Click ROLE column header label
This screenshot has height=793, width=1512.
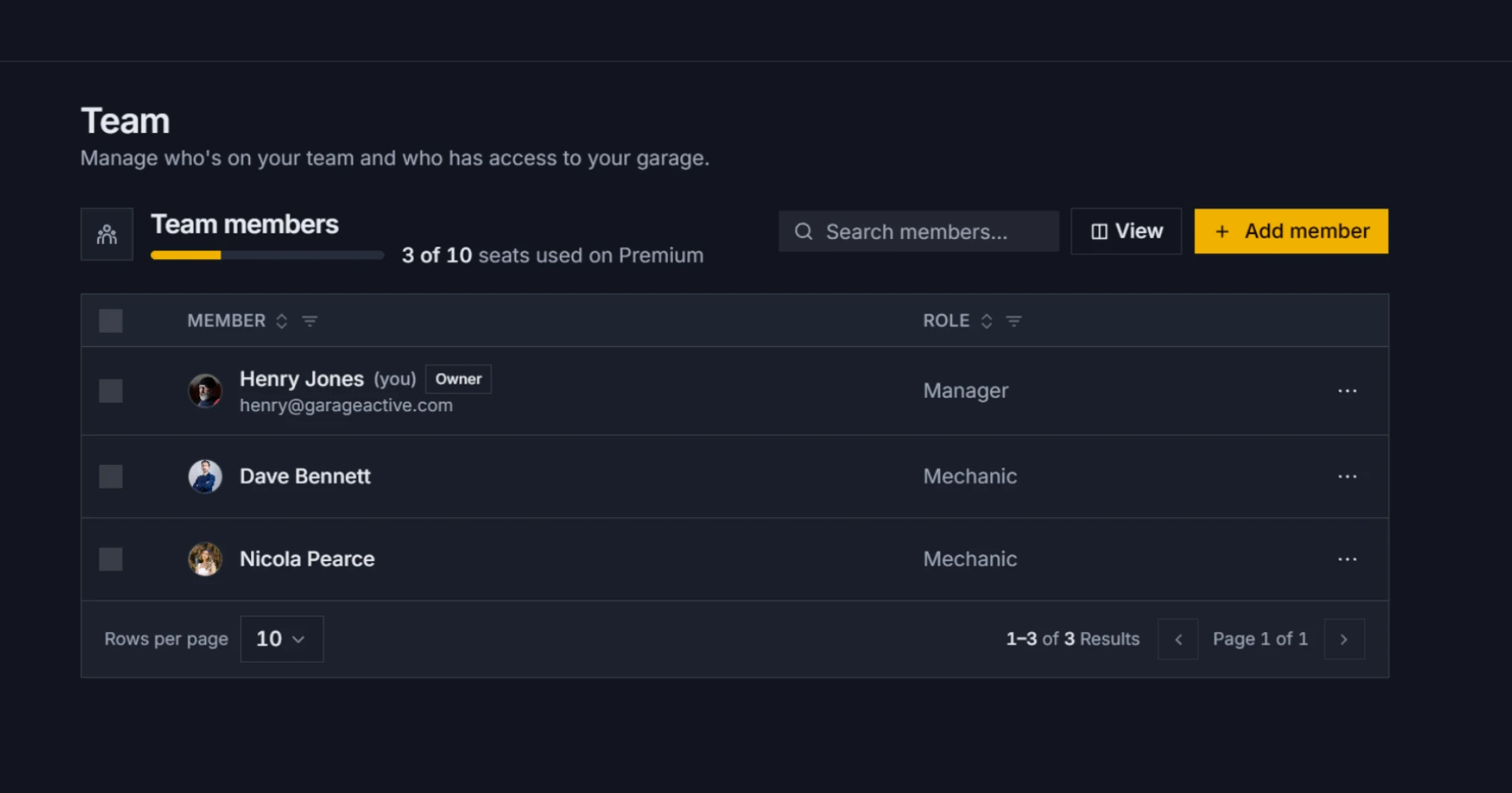pyautogui.click(x=946, y=321)
